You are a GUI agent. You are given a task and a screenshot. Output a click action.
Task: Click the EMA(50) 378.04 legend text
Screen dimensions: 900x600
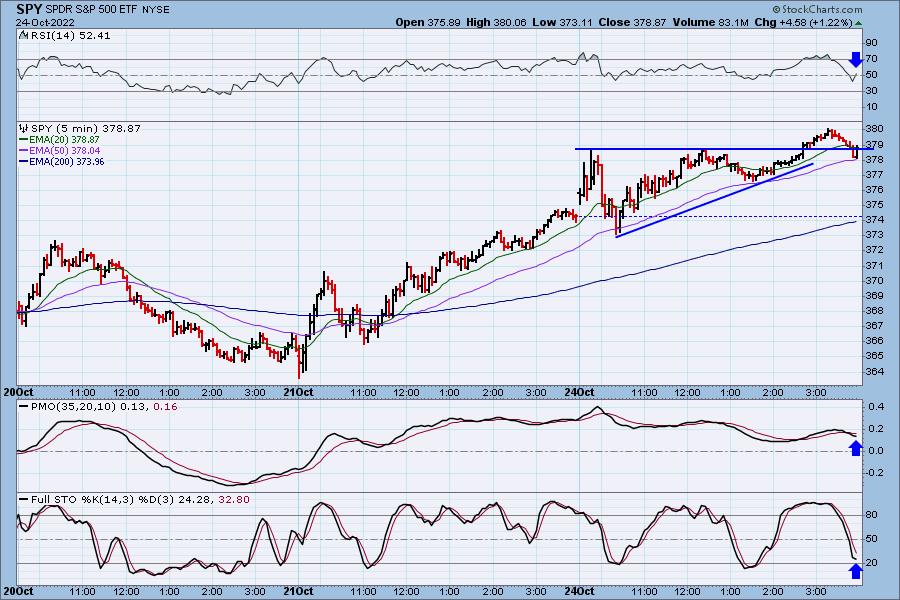[65, 150]
